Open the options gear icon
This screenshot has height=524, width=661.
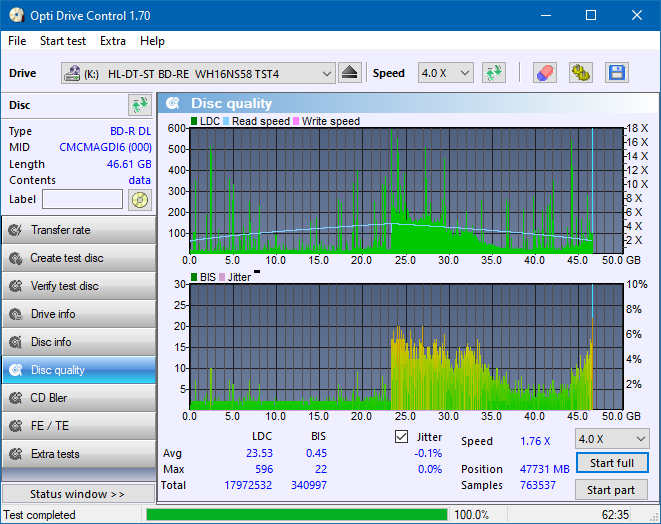(x=580, y=73)
